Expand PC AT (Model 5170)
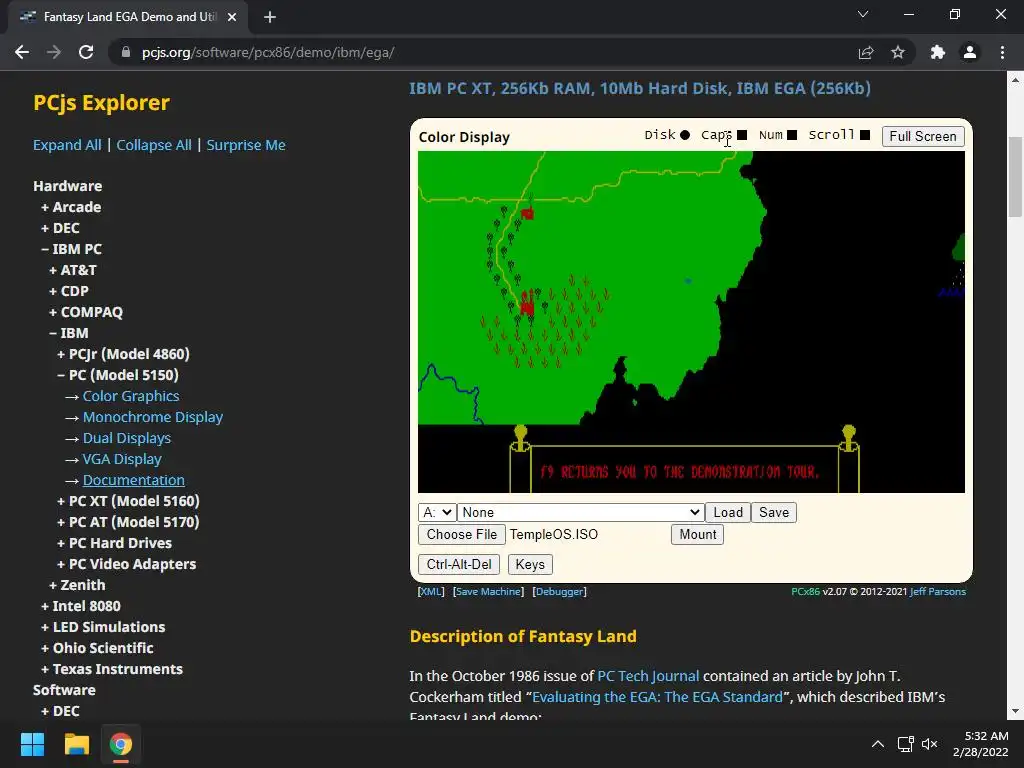 click(x=128, y=522)
